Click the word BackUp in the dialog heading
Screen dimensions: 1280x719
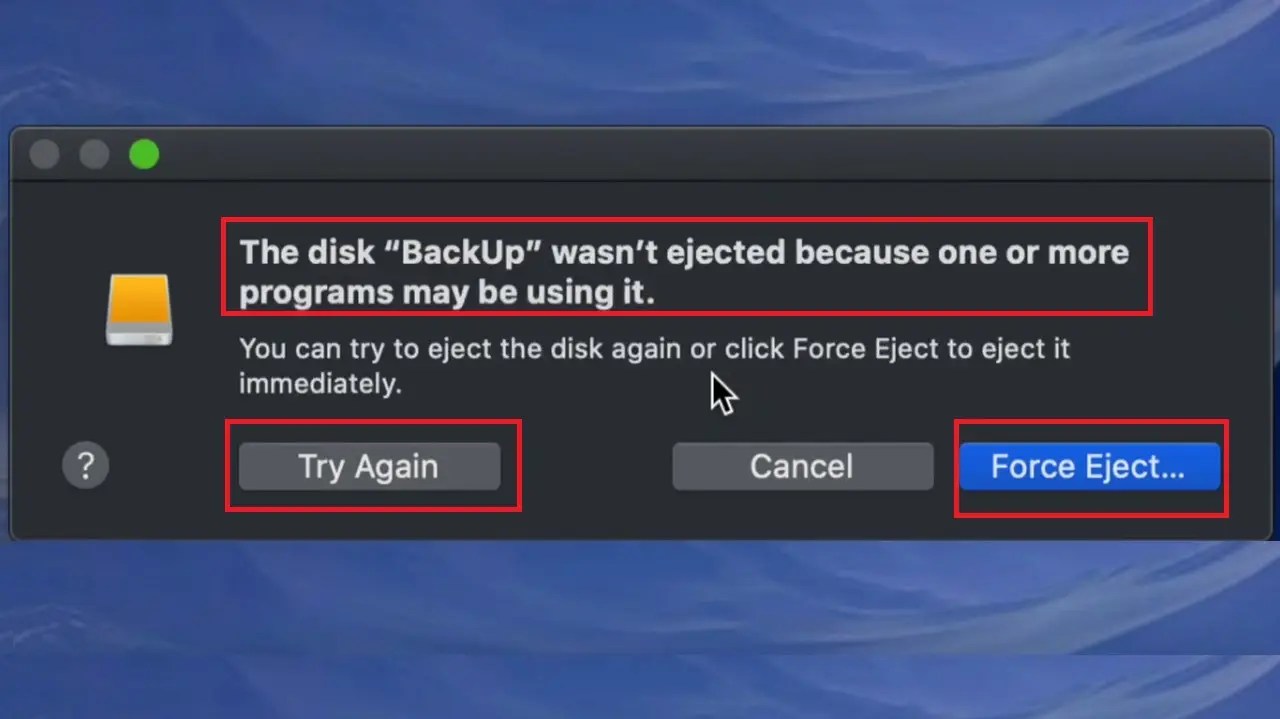463,252
